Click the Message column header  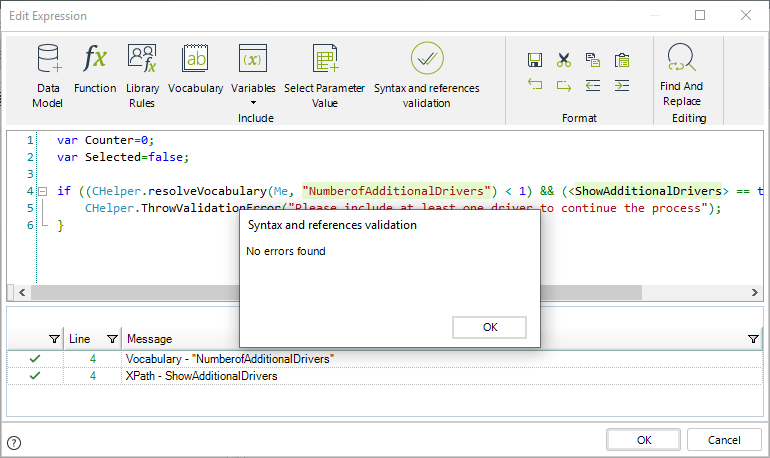[x=149, y=339]
